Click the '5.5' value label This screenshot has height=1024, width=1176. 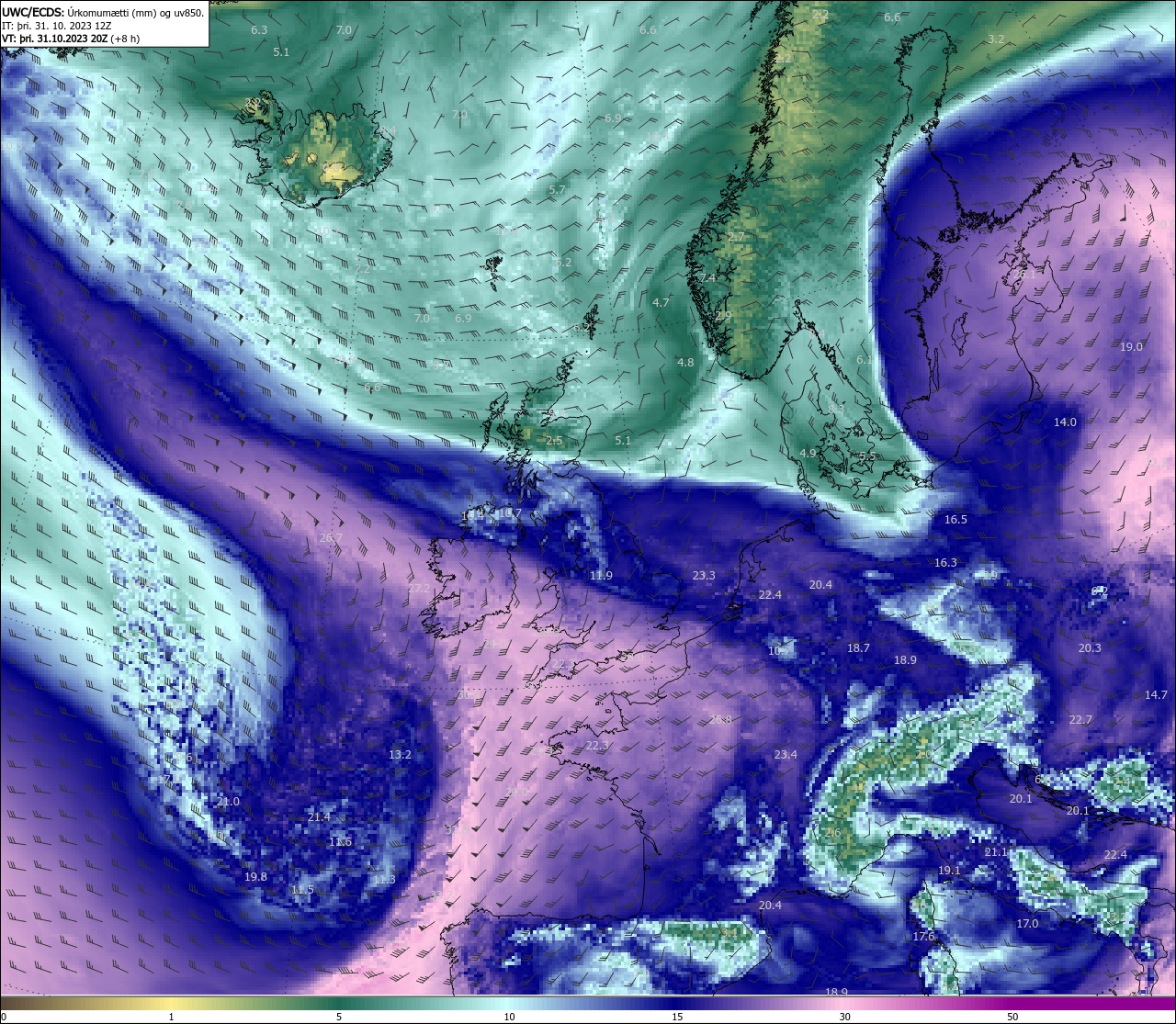click(867, 456)
